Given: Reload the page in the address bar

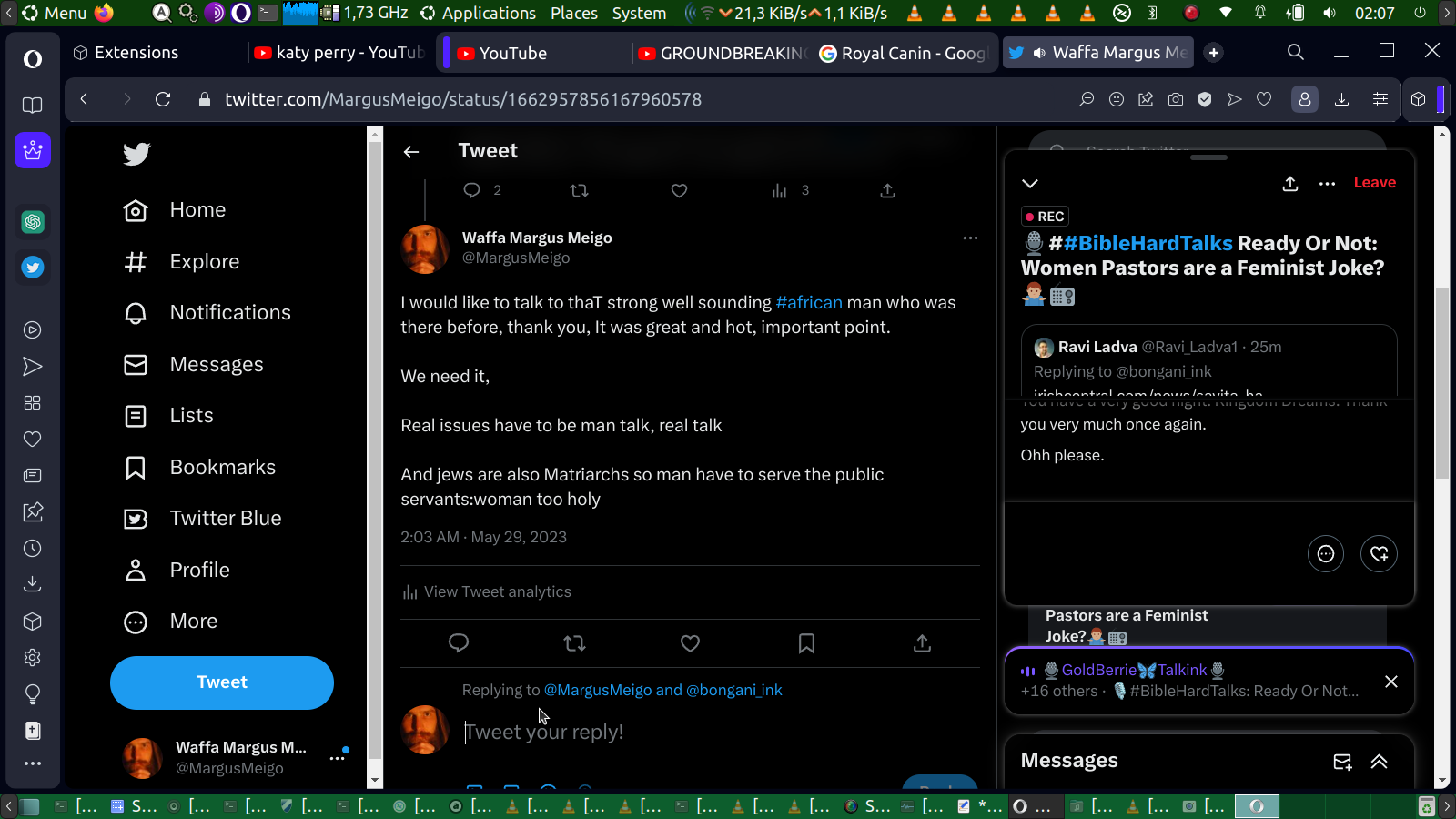Looking at the screenshot, I should click(163, 99).
